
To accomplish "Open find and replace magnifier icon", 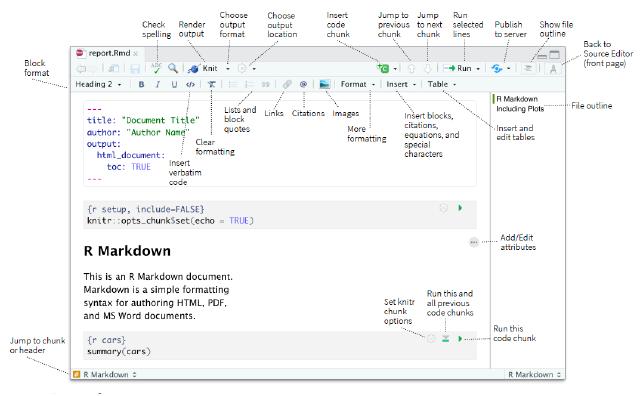I will (x=173, y=68).
